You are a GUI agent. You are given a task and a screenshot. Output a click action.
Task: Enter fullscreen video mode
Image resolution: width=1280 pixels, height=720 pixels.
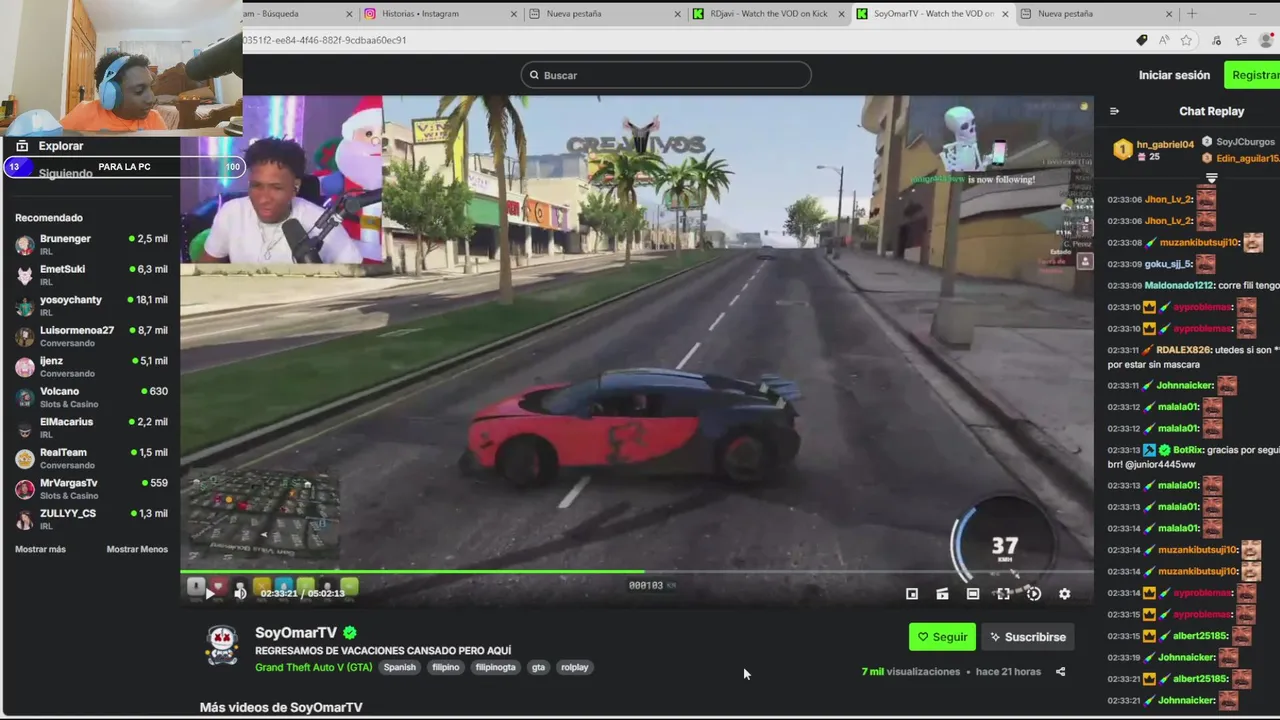point(1003,594)
